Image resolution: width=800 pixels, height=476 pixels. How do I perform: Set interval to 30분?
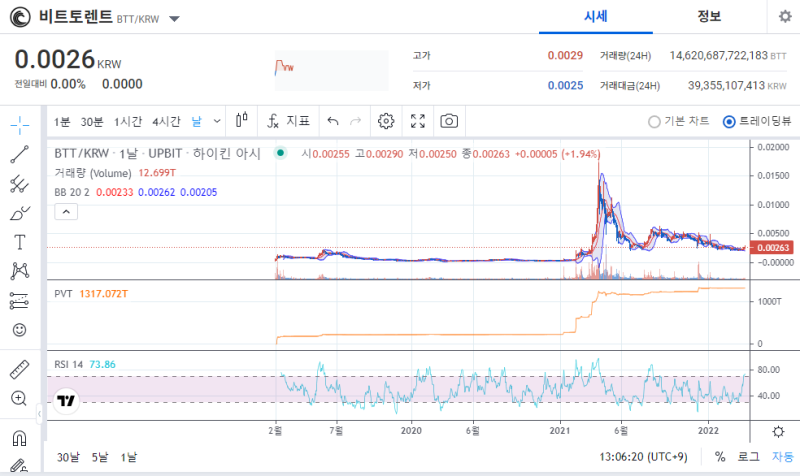92,121
